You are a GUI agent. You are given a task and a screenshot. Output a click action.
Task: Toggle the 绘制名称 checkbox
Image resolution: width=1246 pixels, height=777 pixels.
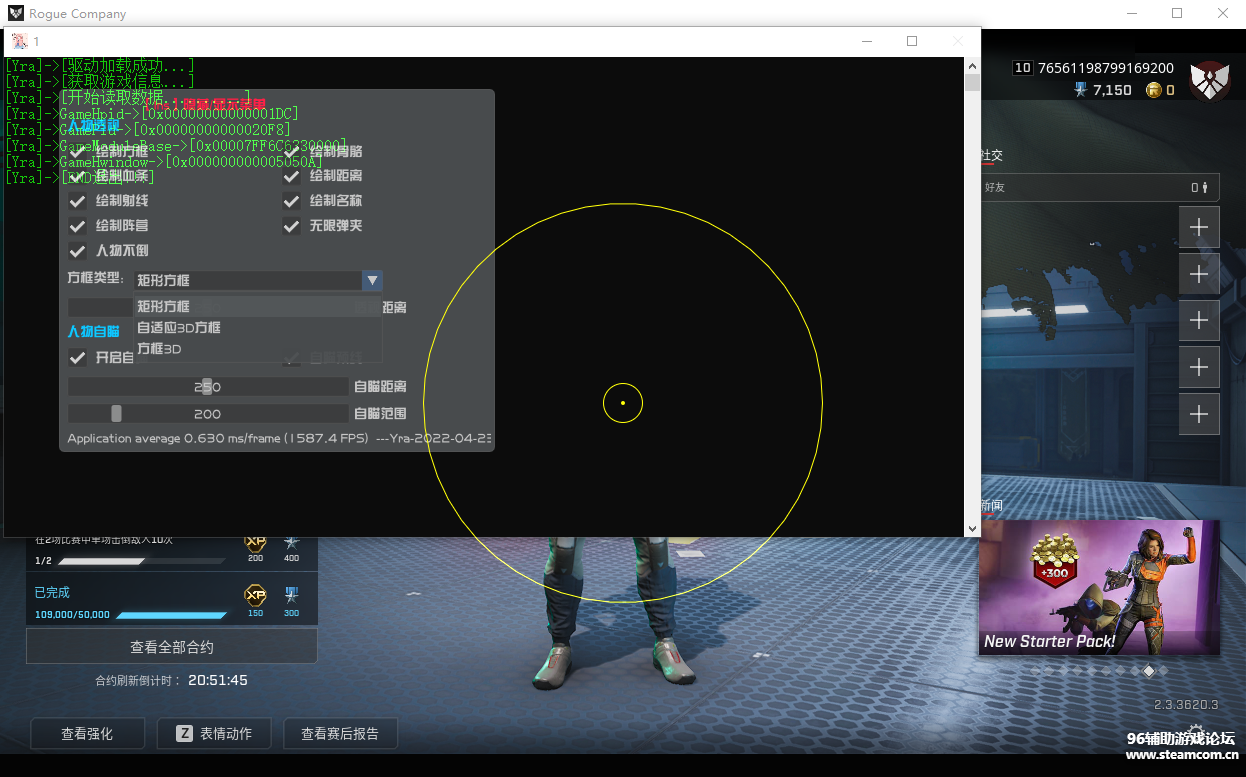point(292,201)
